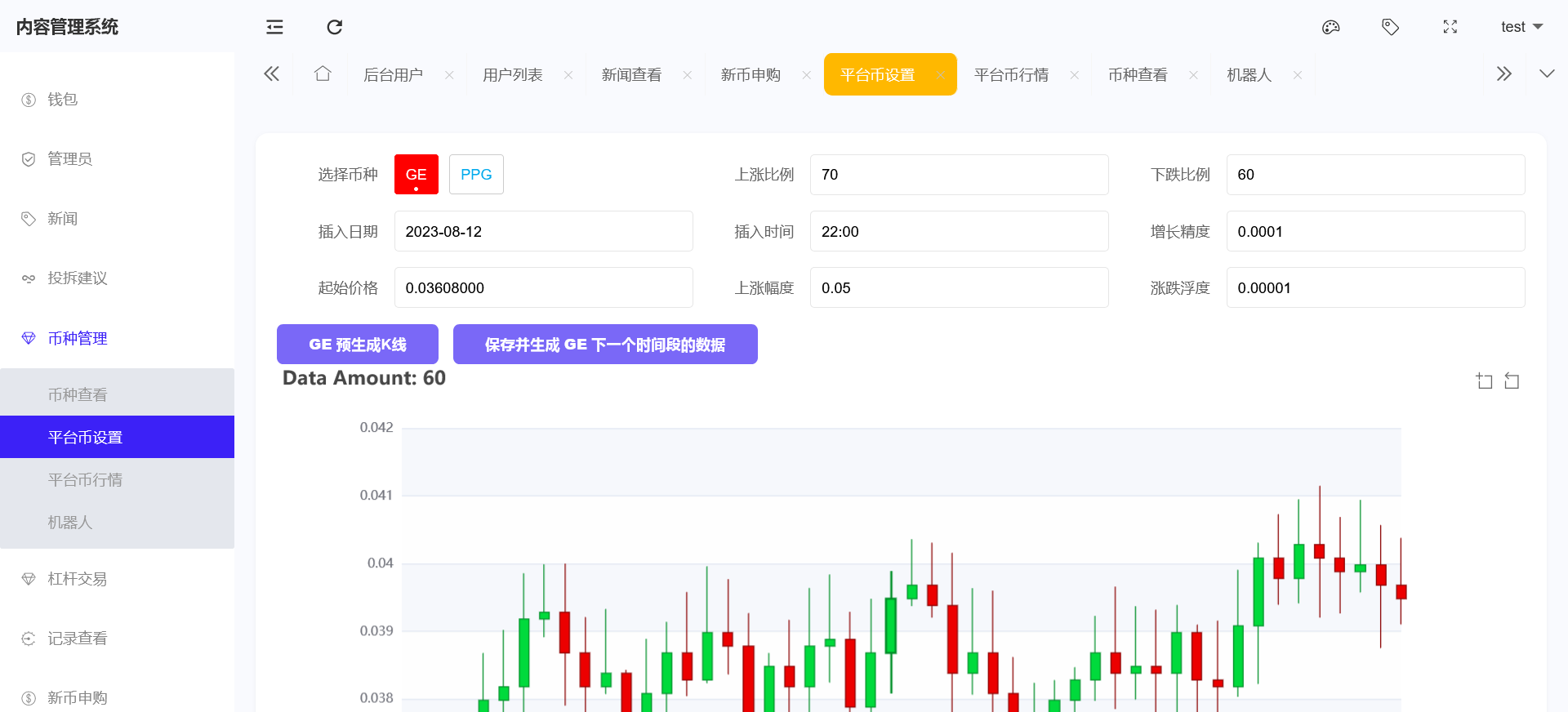This screenshot has width=1568, height=712.
Task: Collapse the sidebar with the menu fold icon
Action: [x=274, y=27]
